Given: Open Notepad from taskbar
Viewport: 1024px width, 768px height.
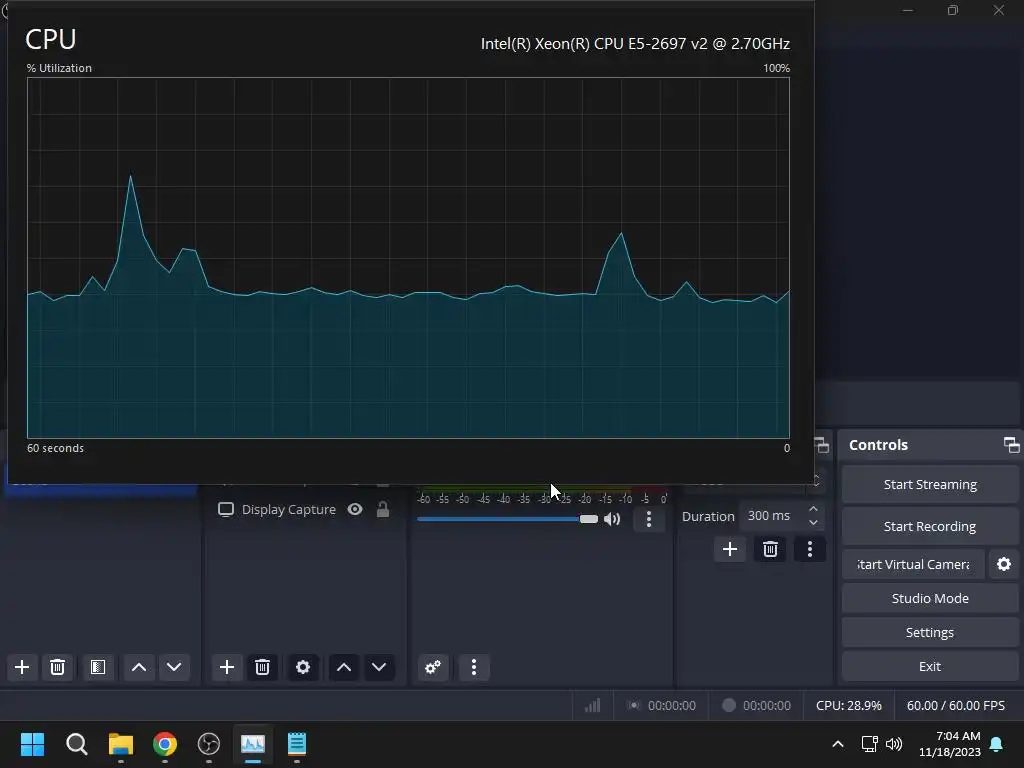Looking at the screenshot, I should point(297,744).
